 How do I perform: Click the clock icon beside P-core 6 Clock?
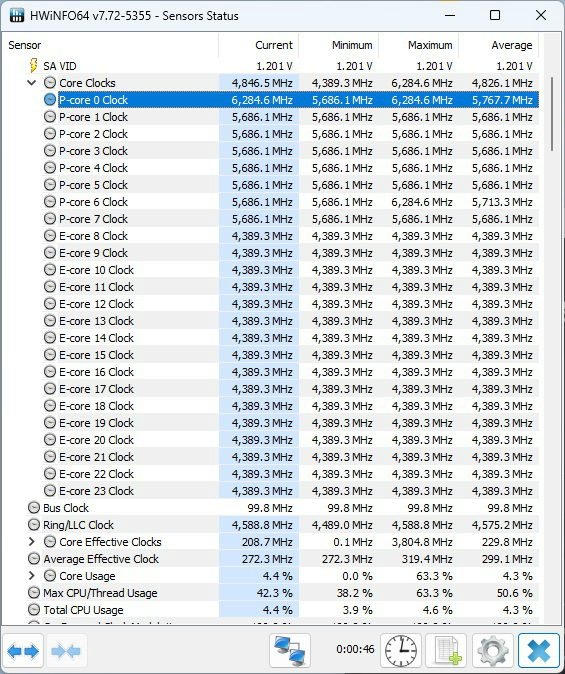(50, 202)
